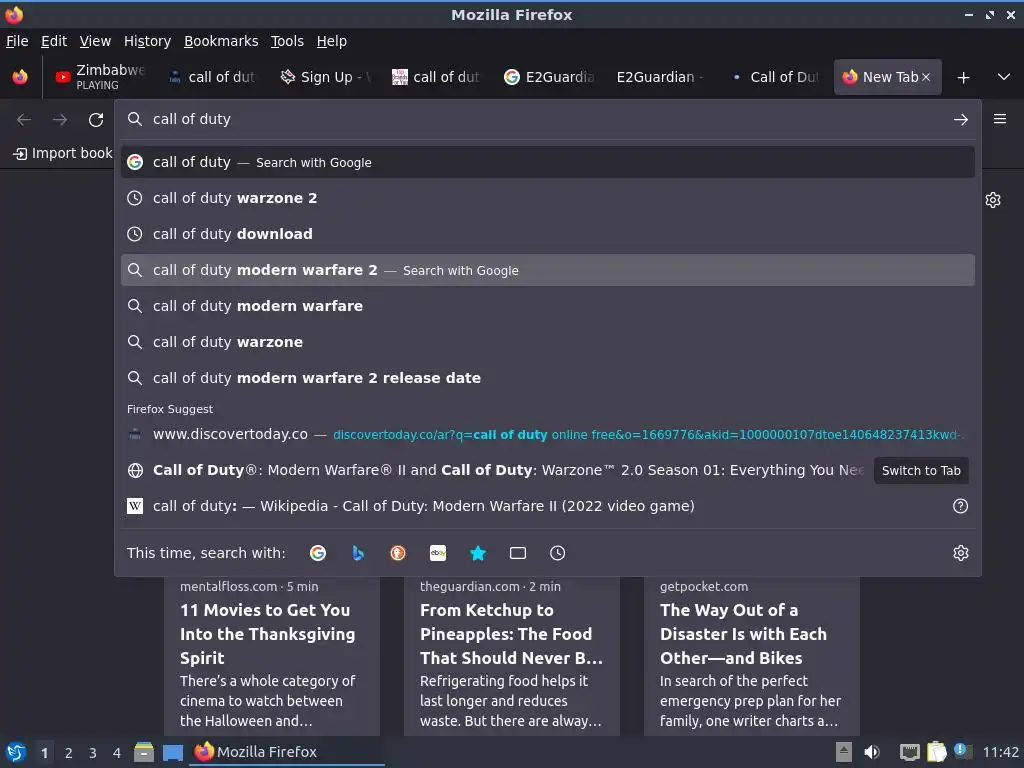This screenshot has height=768, width=1024.
Task: Go forward with the forward arrow
Action: click(x=60, y=120)
